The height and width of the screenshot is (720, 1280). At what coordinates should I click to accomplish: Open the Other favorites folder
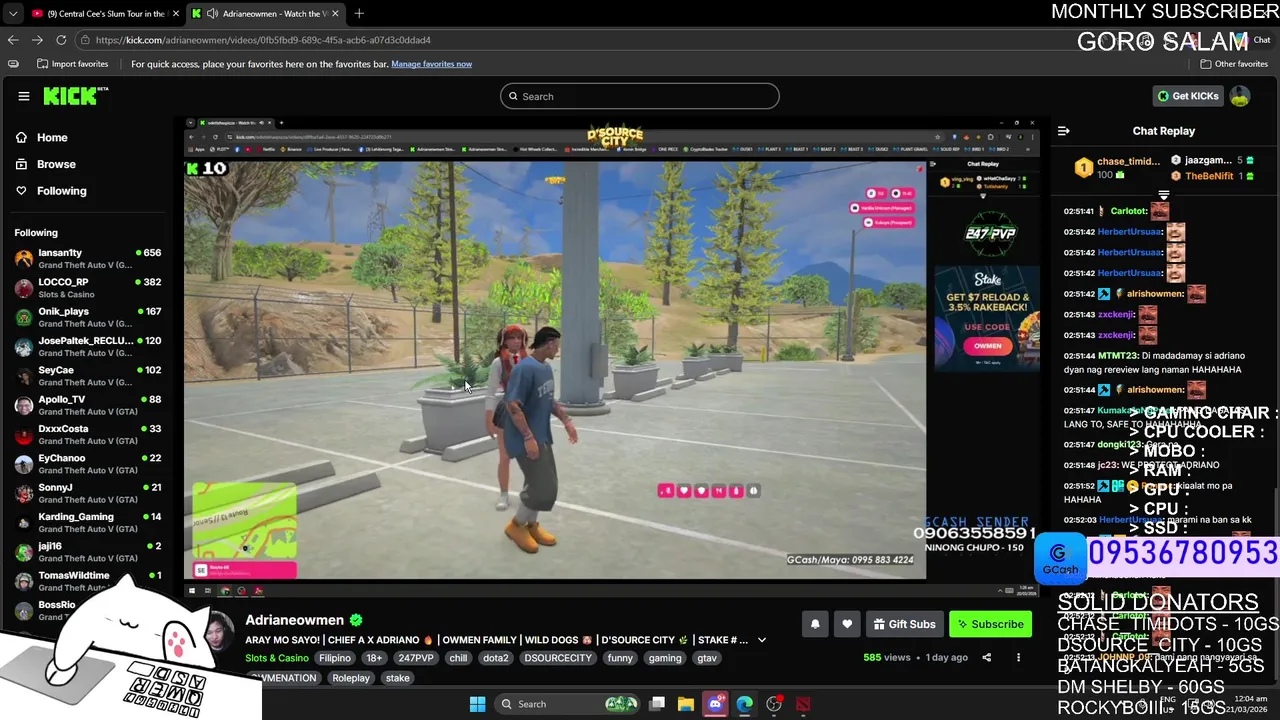(1234, 64)
